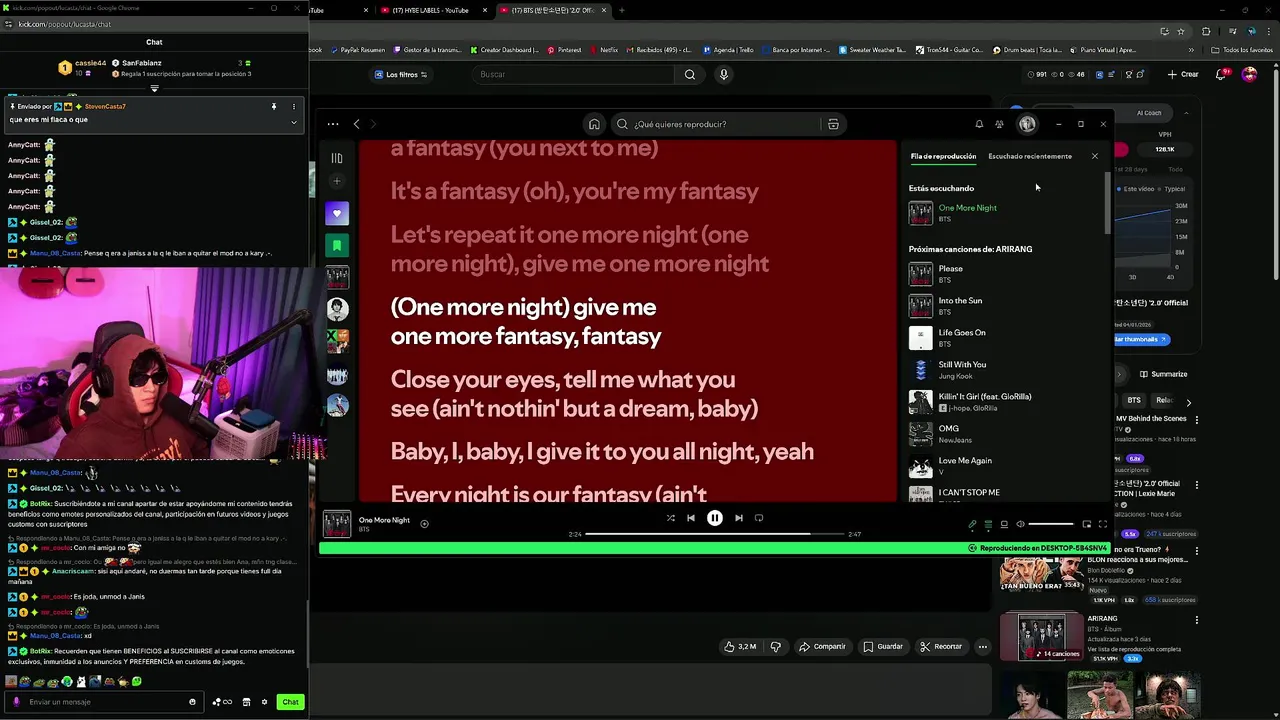Screen dimensions: 1280x720
Task: Send message with green Chat button
Action: [x=290, y=702]
